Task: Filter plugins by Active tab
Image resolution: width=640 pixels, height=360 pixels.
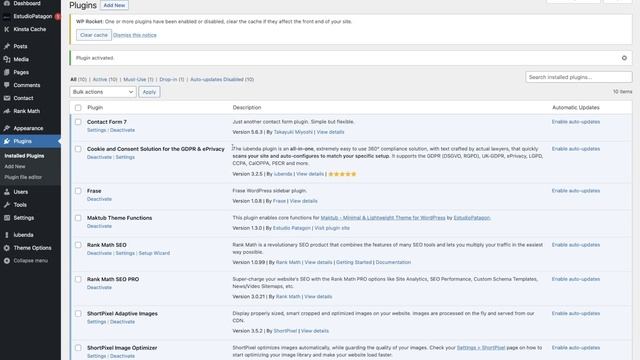Action: pos(105,80)
